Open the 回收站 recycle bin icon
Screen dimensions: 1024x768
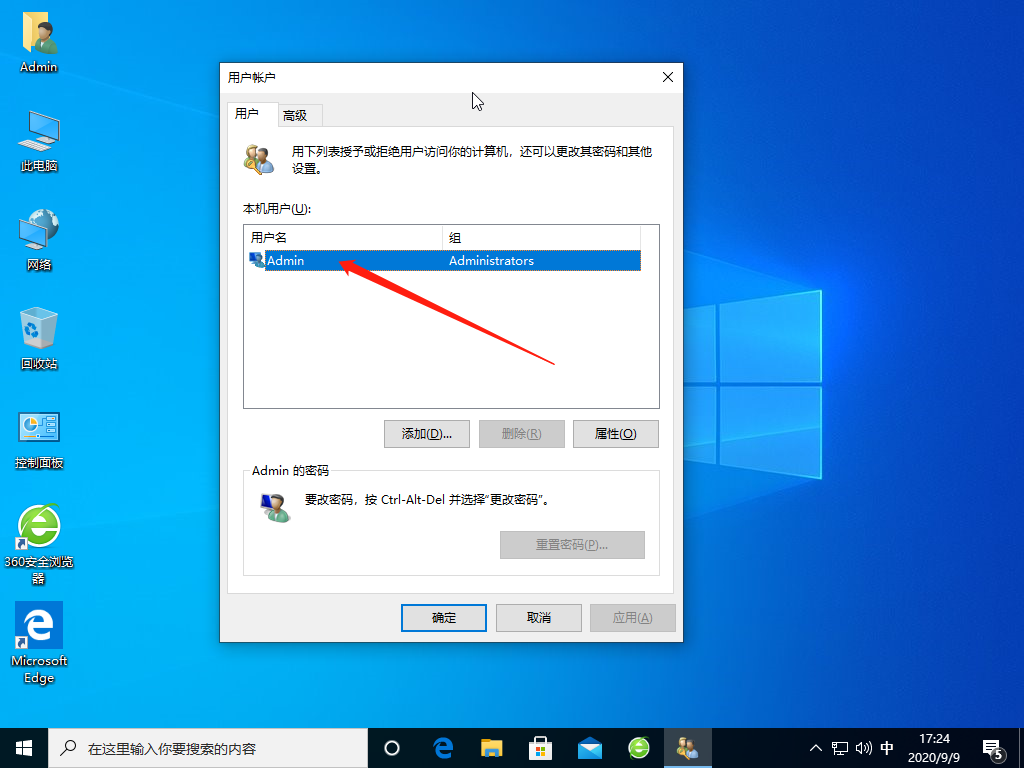[39, 338]
